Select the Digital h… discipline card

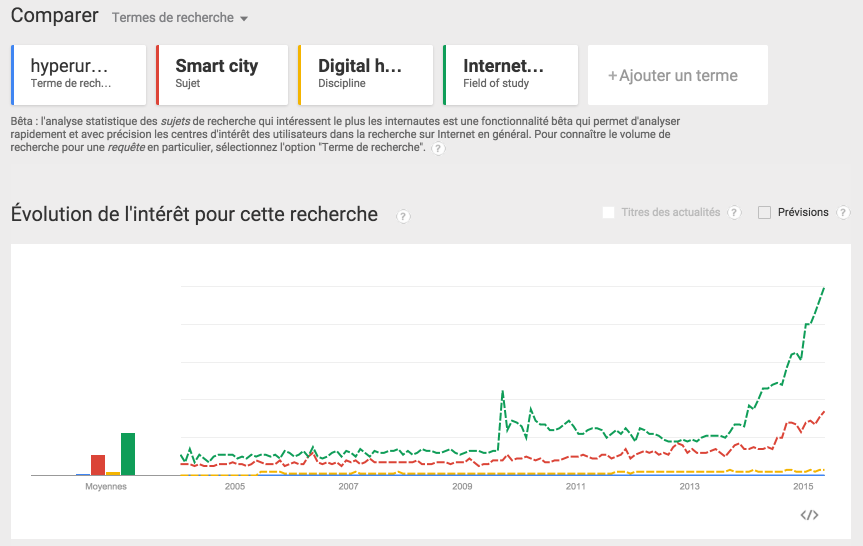tap(365, 75)
